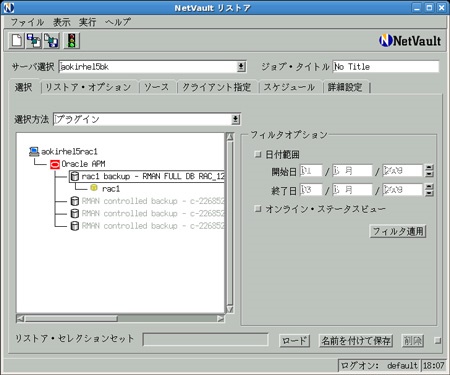
Task: Click the 削除 button
Action: [x=413, y=341]
